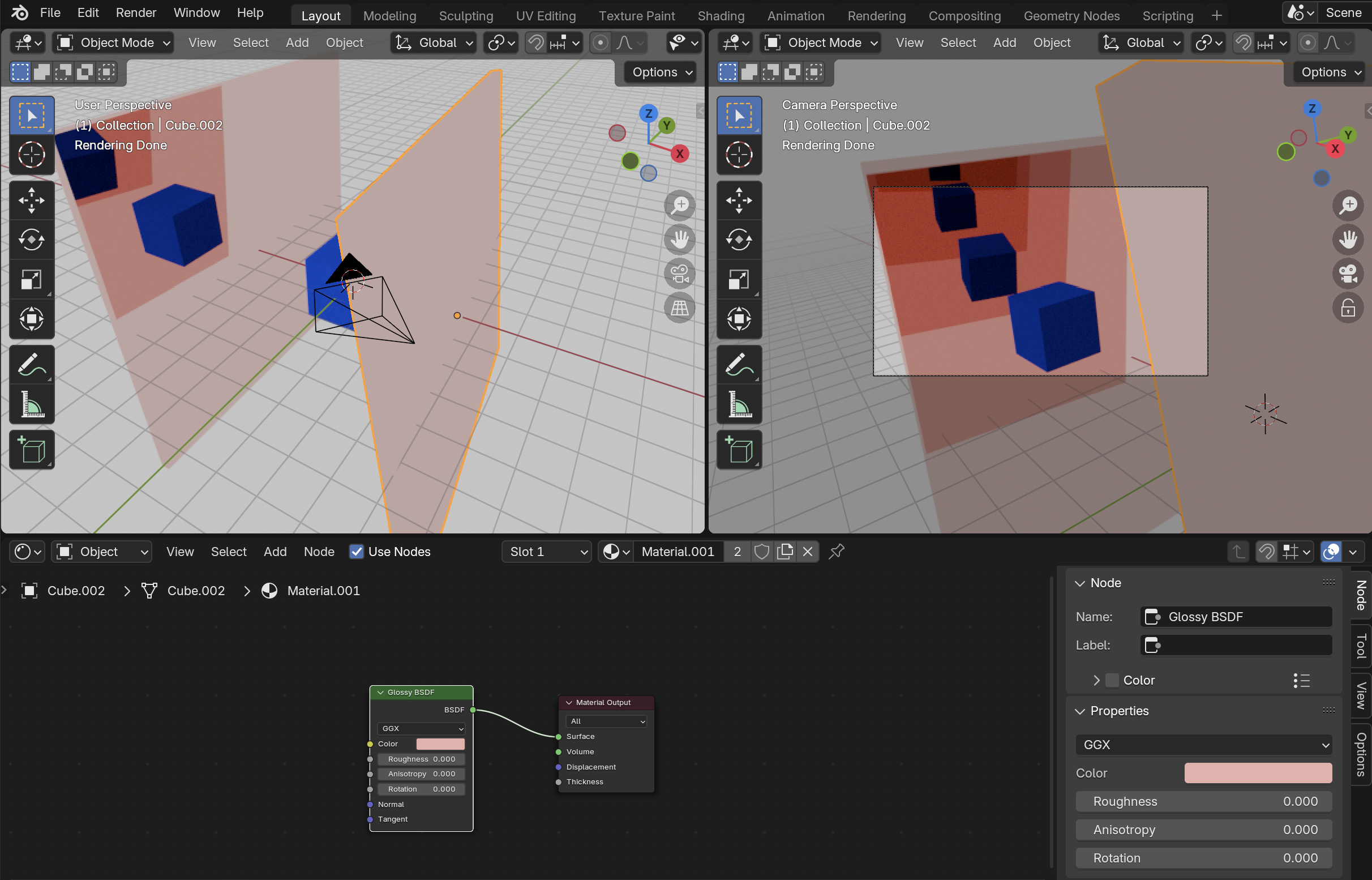
Task: Switch perspective/orthographic grid icon in left viewport
Action: click(680, 308)
